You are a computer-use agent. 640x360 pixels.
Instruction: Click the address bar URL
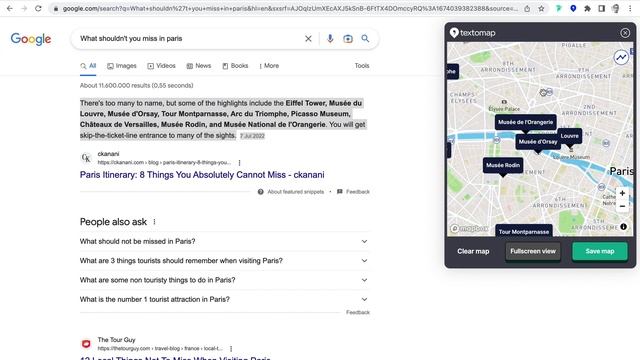click(290, 8)
